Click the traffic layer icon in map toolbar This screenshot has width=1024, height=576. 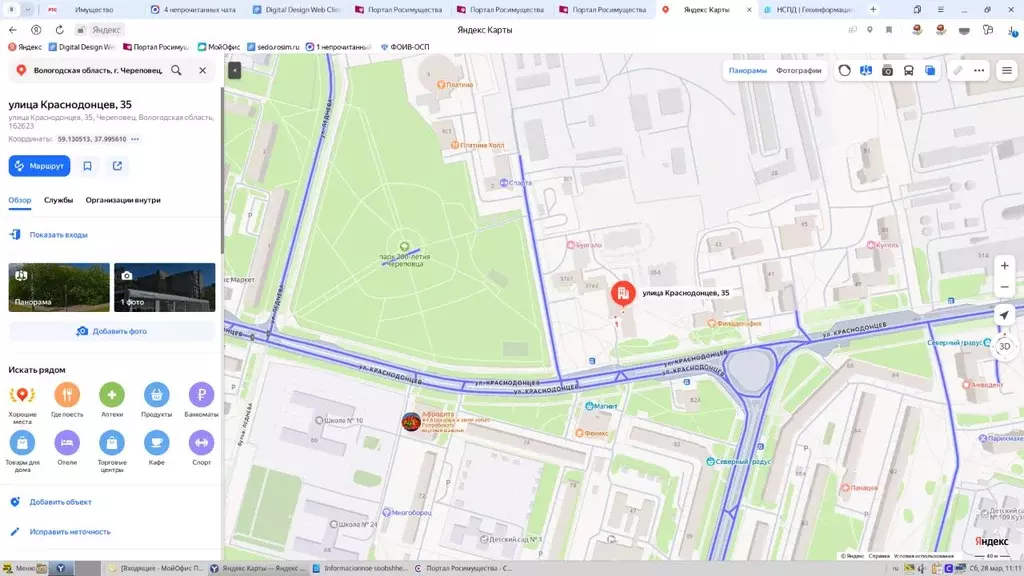[845, 71]
